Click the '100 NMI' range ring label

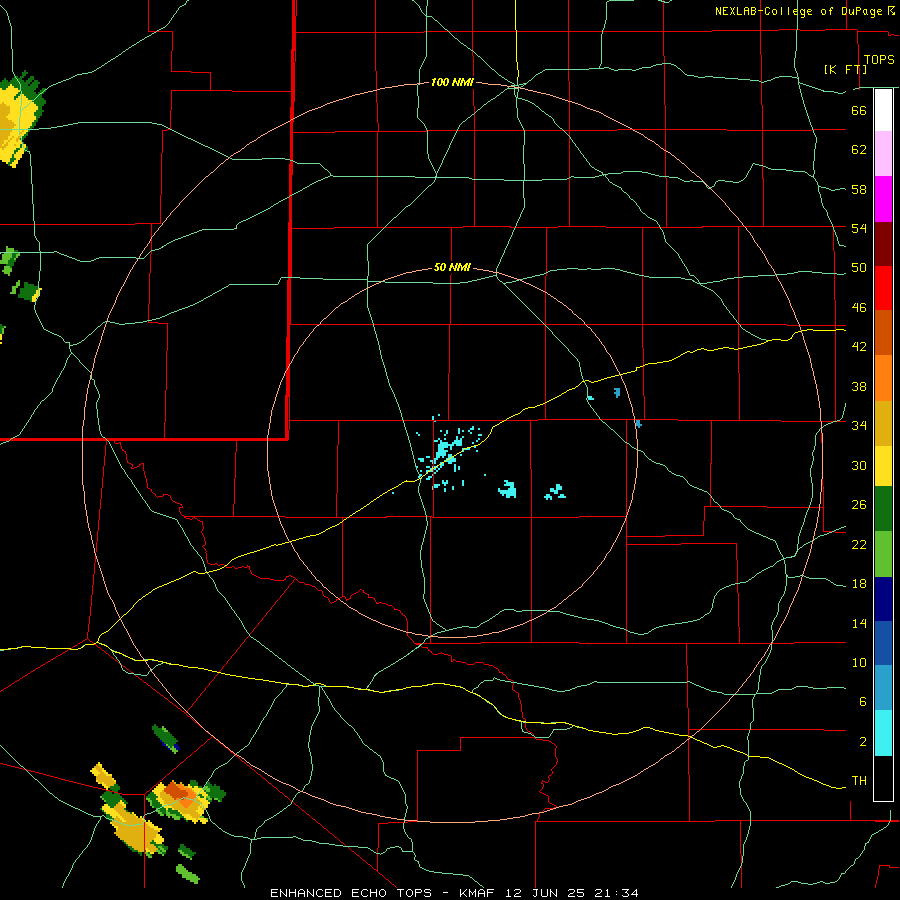click(452, 83)
